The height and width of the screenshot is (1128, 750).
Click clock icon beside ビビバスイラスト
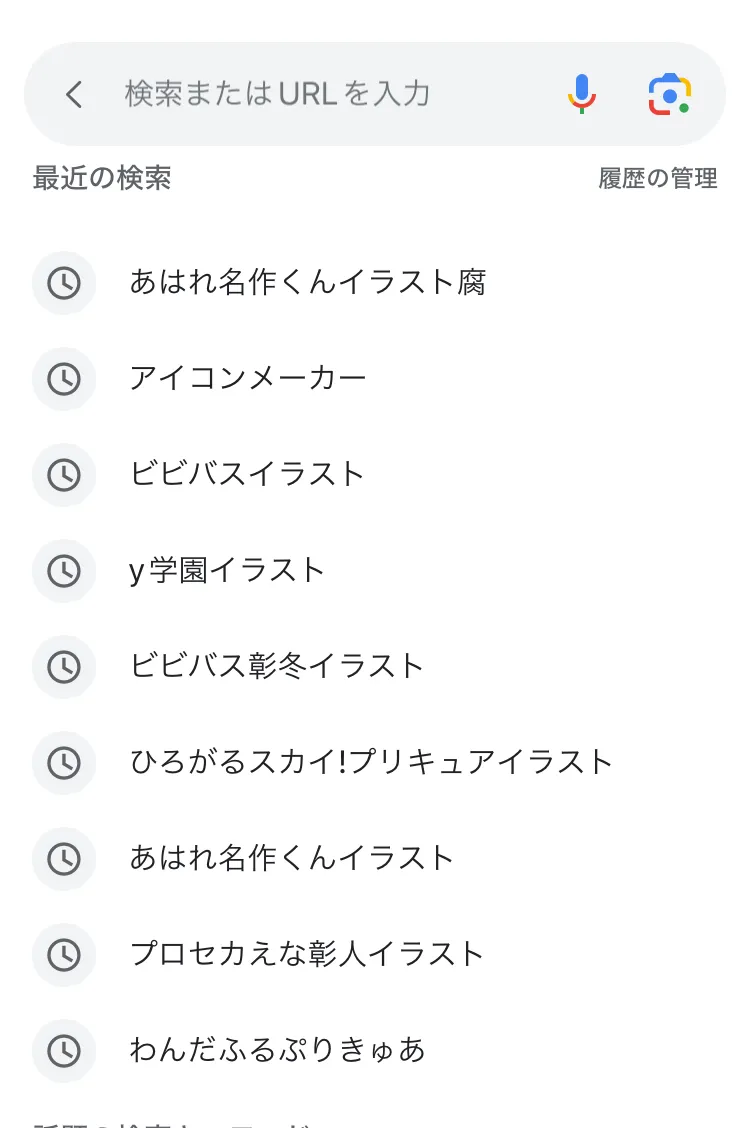pos(64,475)
